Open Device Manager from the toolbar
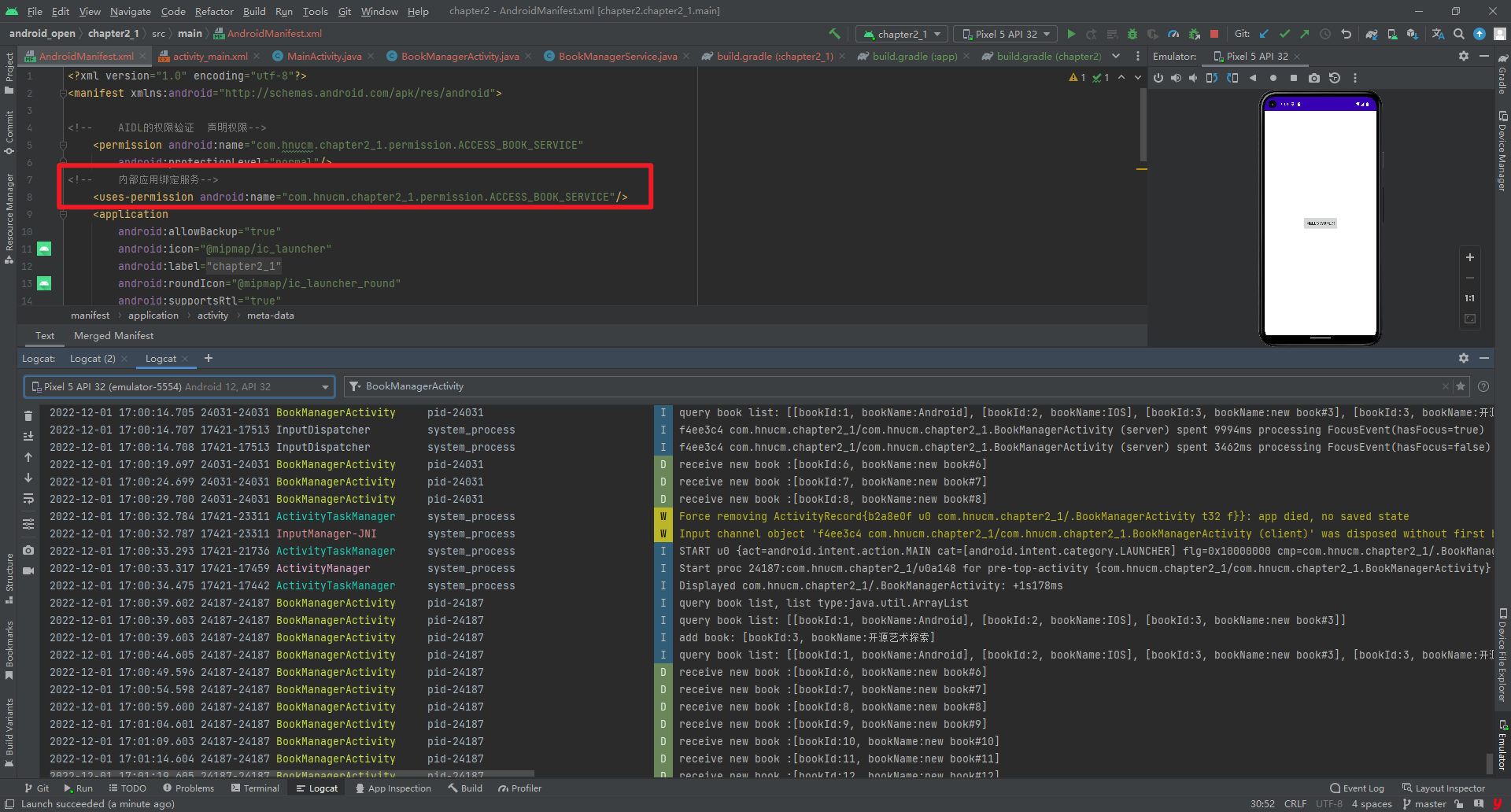The image size is (1511, 812). tap(1392, 34)
